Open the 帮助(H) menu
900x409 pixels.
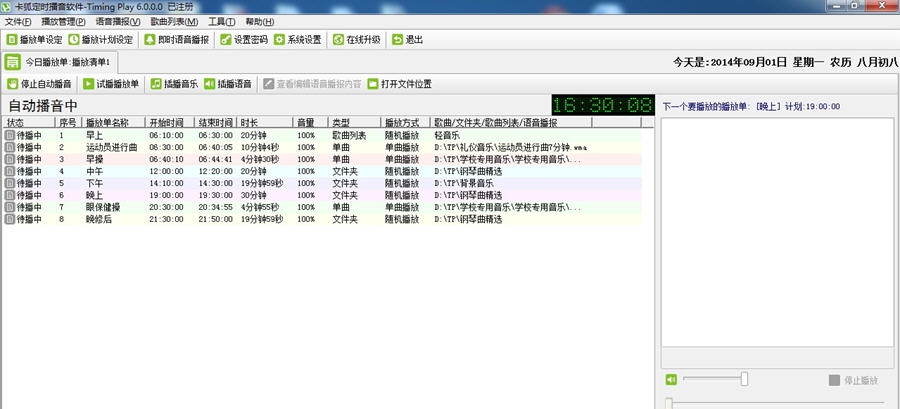tap(259, 22)
